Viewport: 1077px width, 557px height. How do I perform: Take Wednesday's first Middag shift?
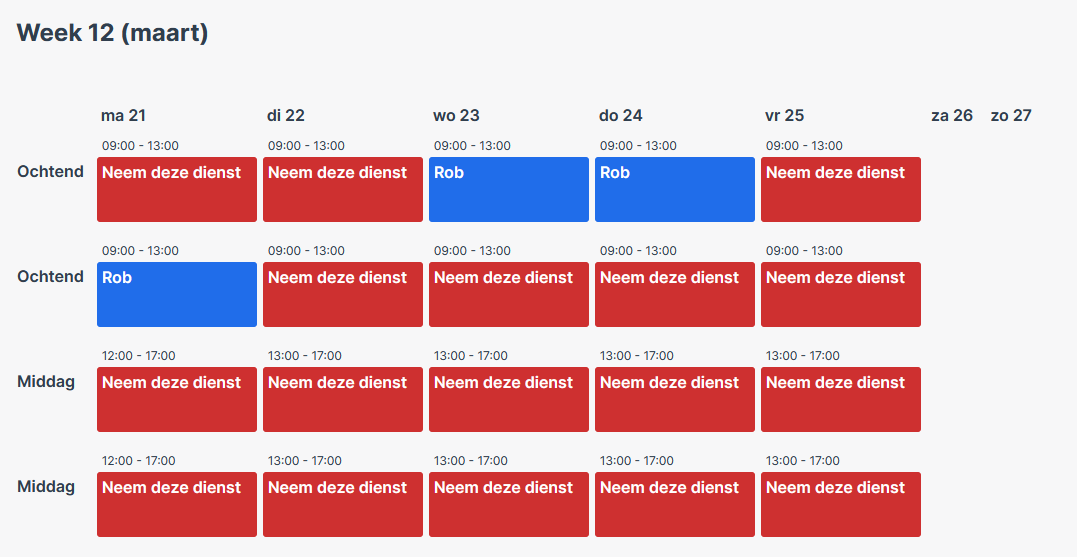click(x=509, y=400)
